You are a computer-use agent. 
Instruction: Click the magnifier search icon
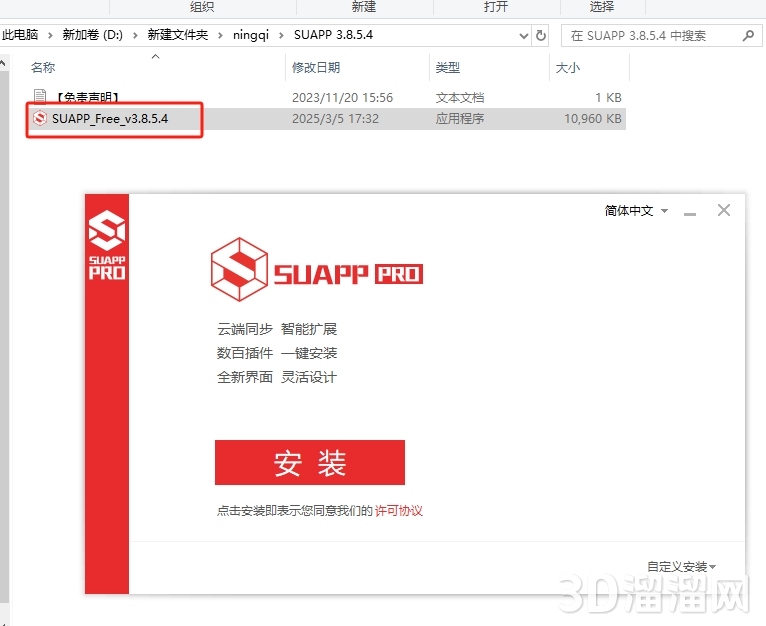point(748,35)
